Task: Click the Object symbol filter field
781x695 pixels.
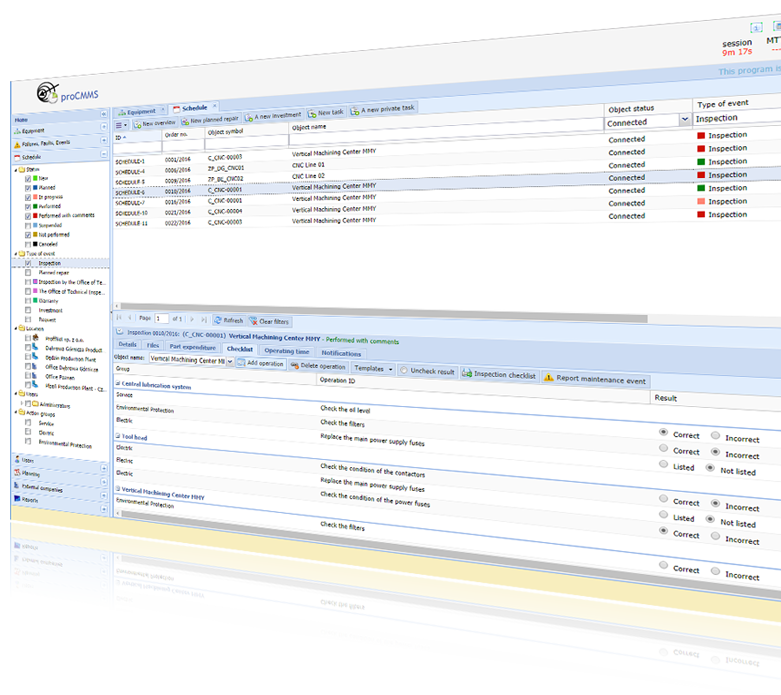Action: 247,143
